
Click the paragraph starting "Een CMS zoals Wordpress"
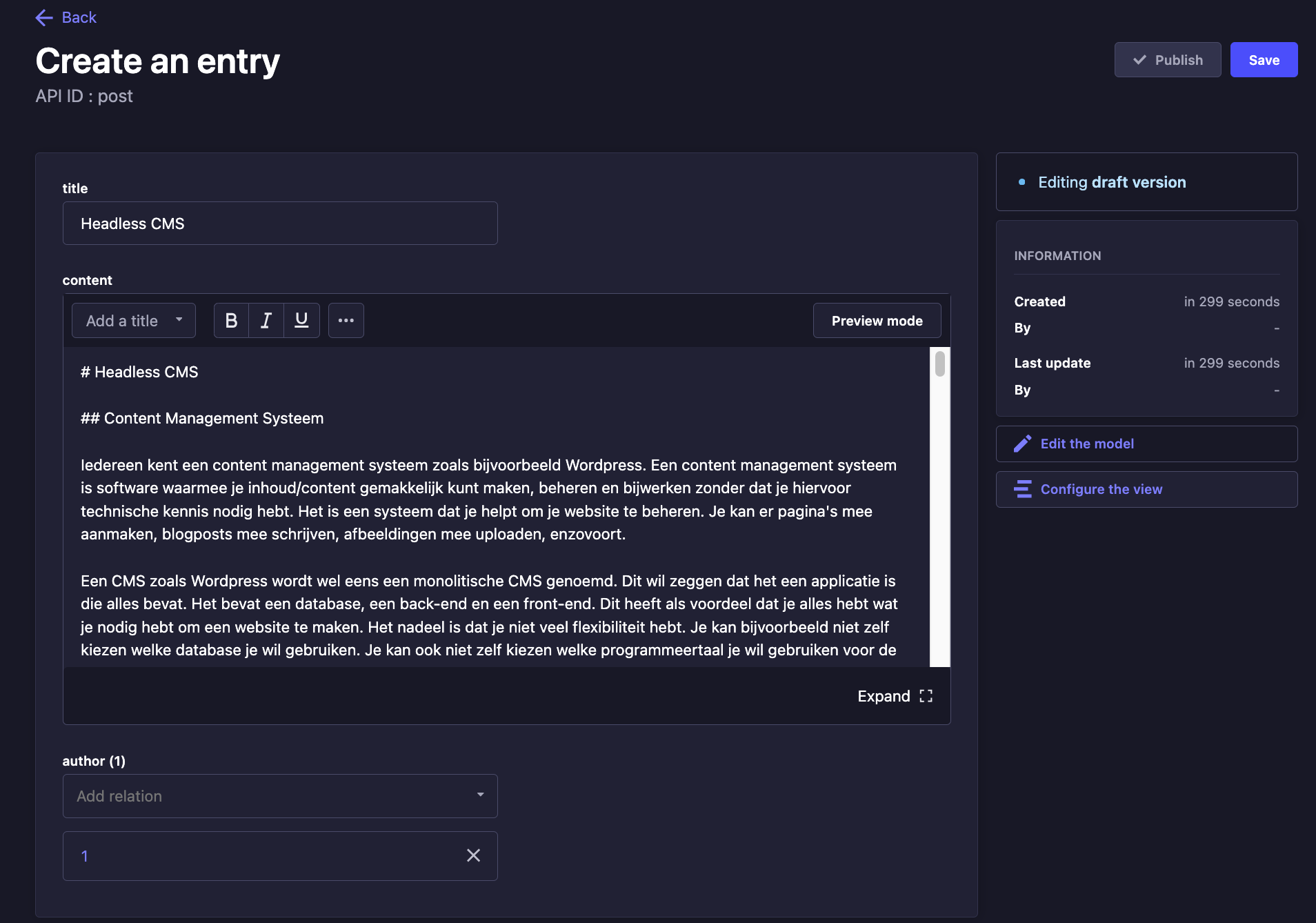(x=489, y=615)
